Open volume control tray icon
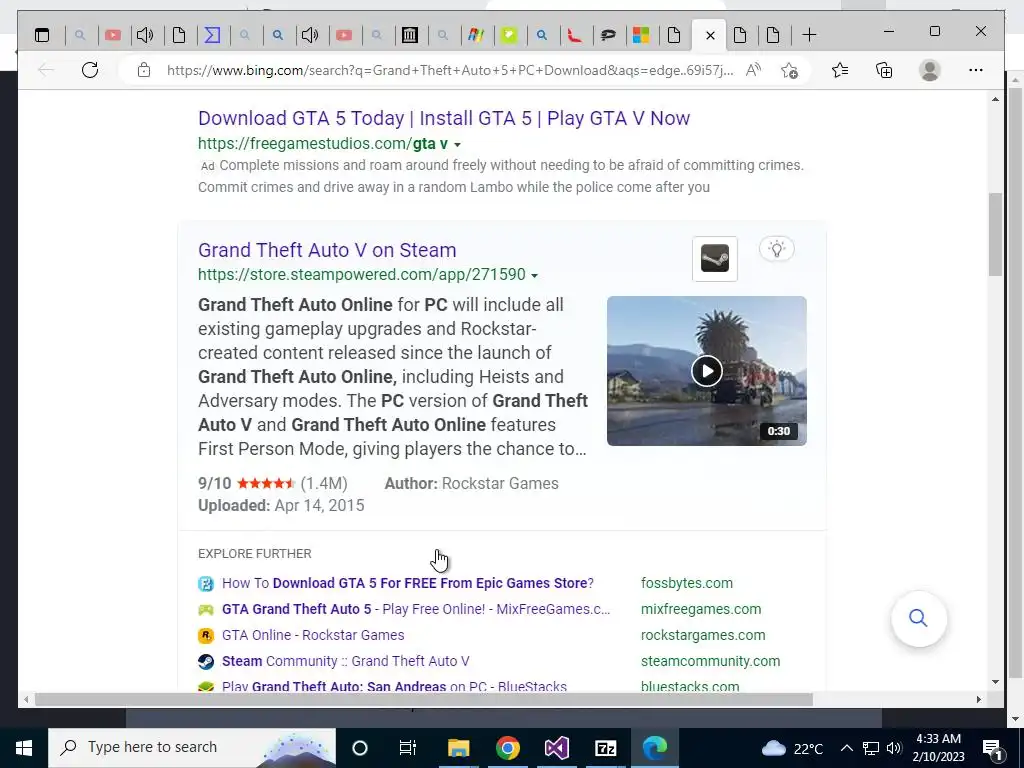Image resolution: width=1024 pixels, height=768 pixels. [894, 748]
